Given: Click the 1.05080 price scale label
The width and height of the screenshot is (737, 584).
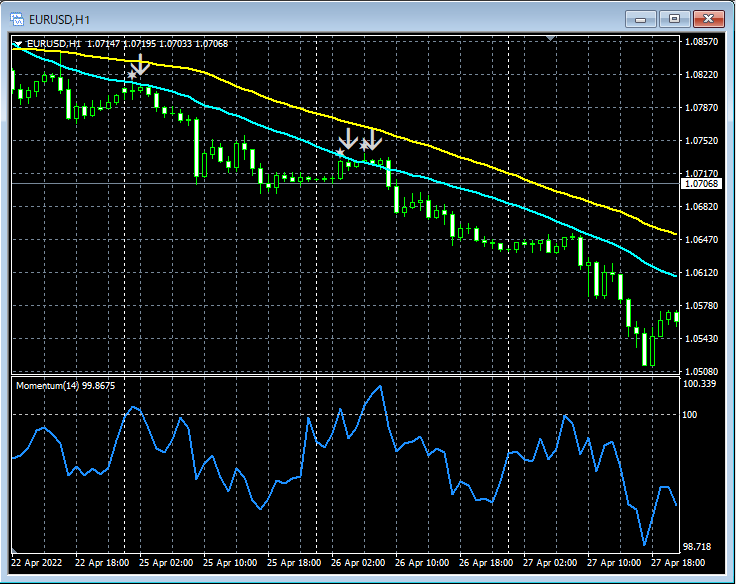Looking at the screenshot, I should point(702,371).
